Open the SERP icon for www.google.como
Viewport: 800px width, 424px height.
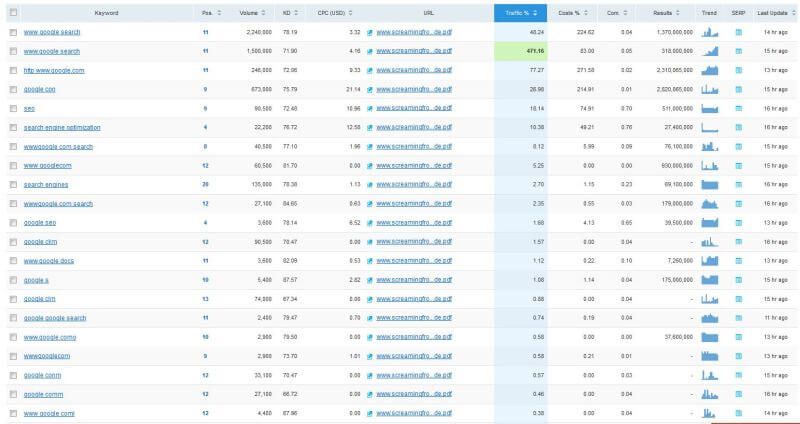pyautogui.click(x=738, y=337)
